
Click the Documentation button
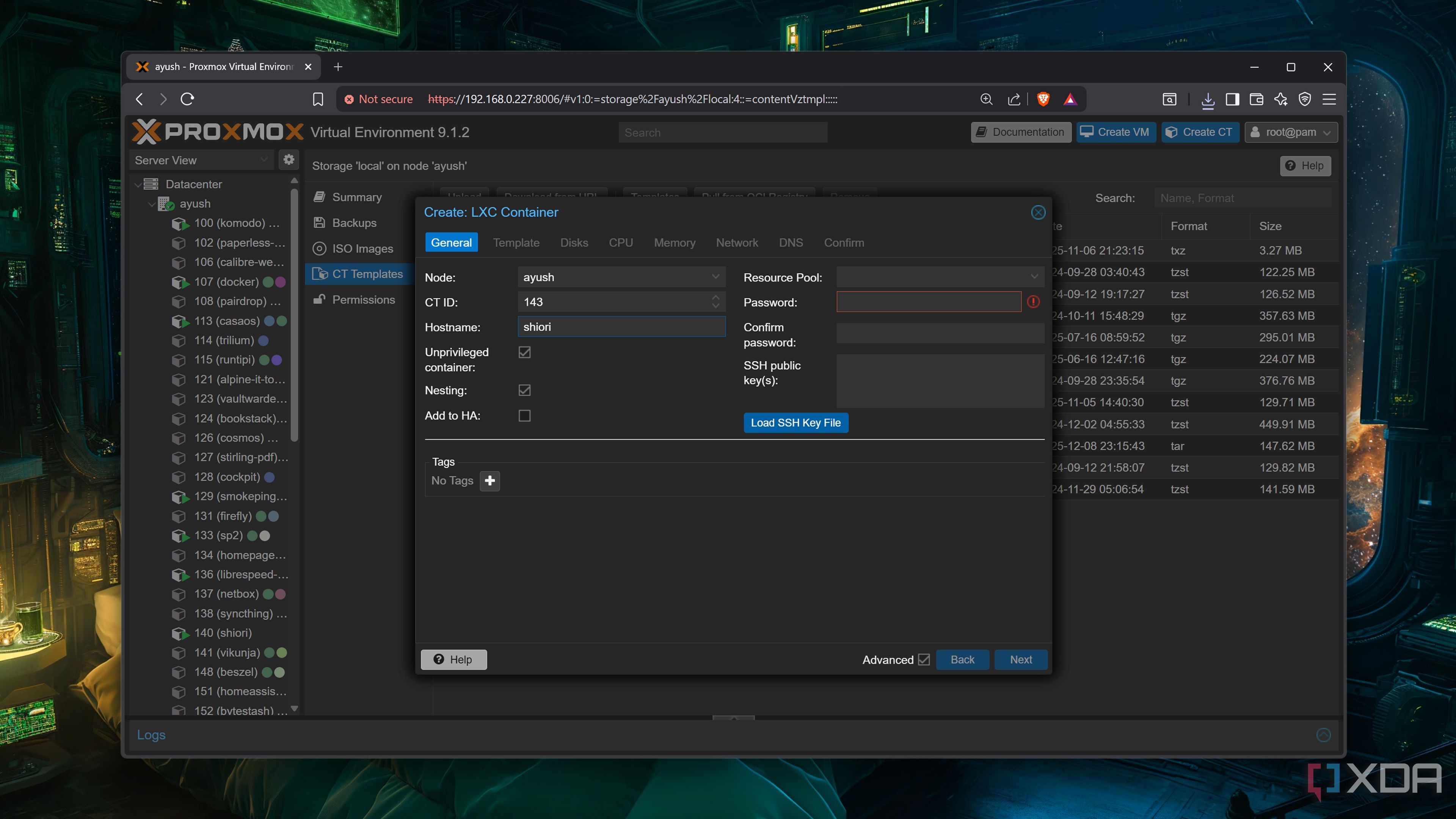tap(1021, 132)
